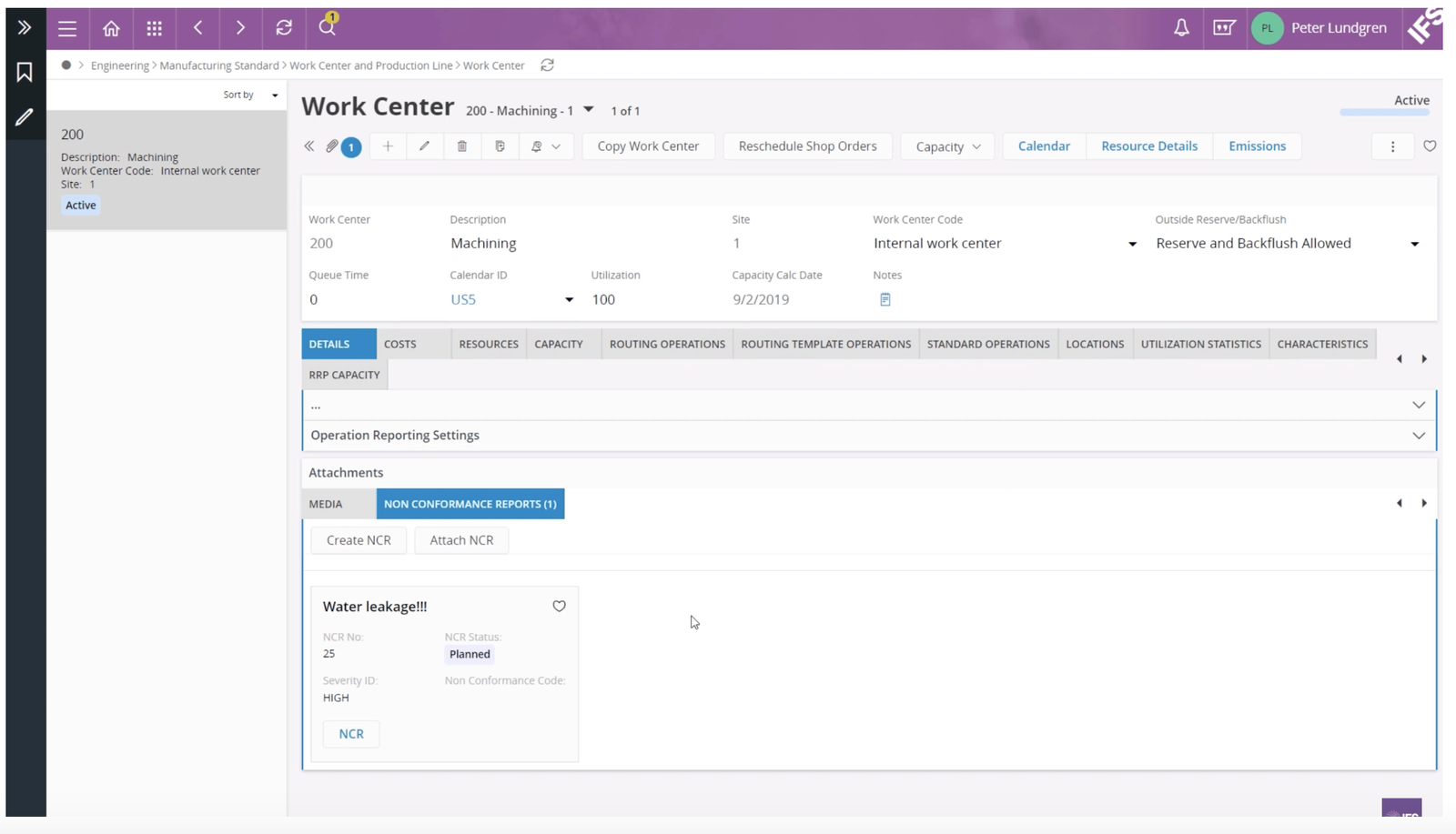The height and width of the screenshot is (834, 1456).
Task: Open the Calendar ID dropdown arrow
Action: [x=569, y=299]
